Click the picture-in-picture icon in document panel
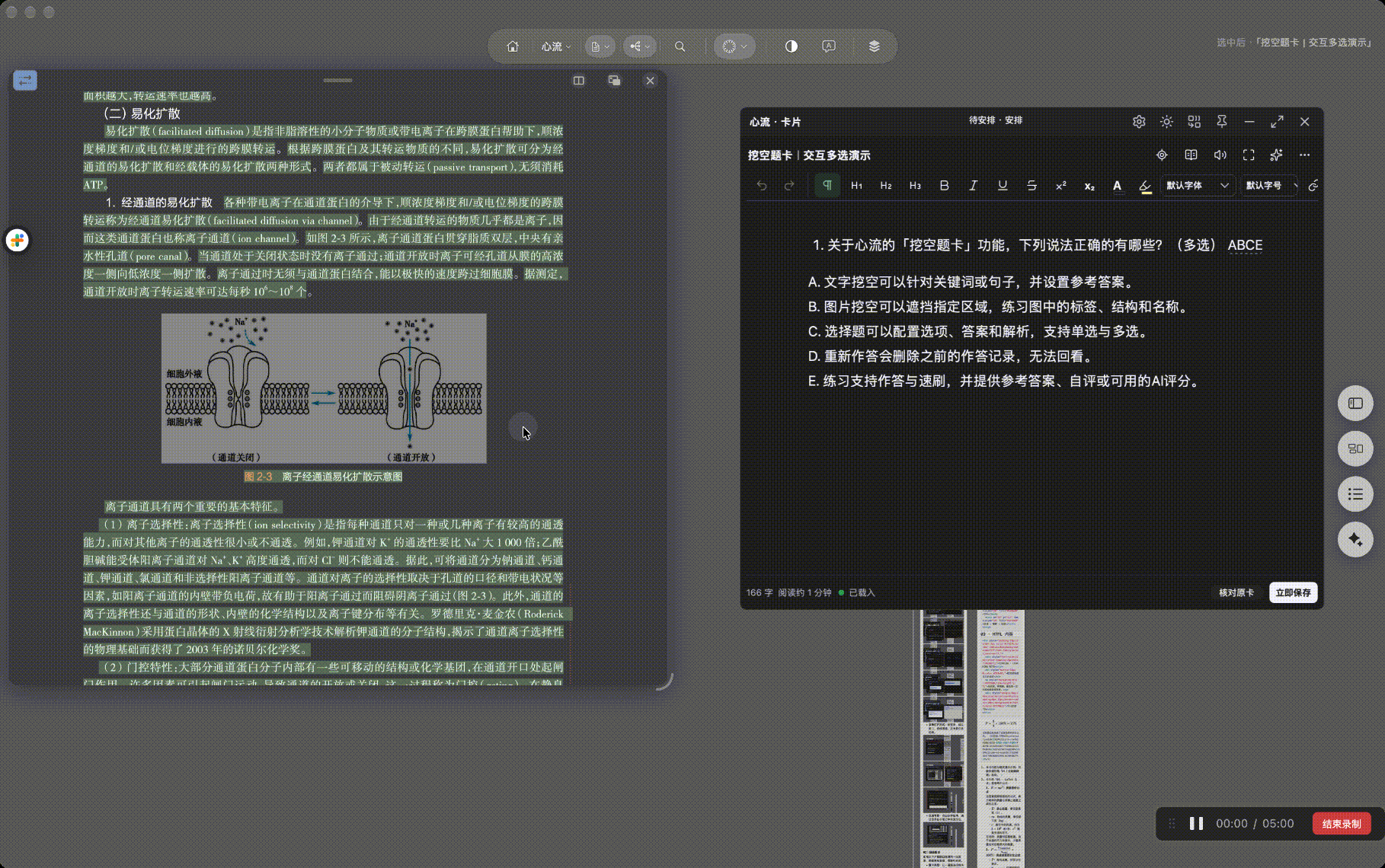The image size is (1385, 868). pyautogui.click(x=614, y=81)
